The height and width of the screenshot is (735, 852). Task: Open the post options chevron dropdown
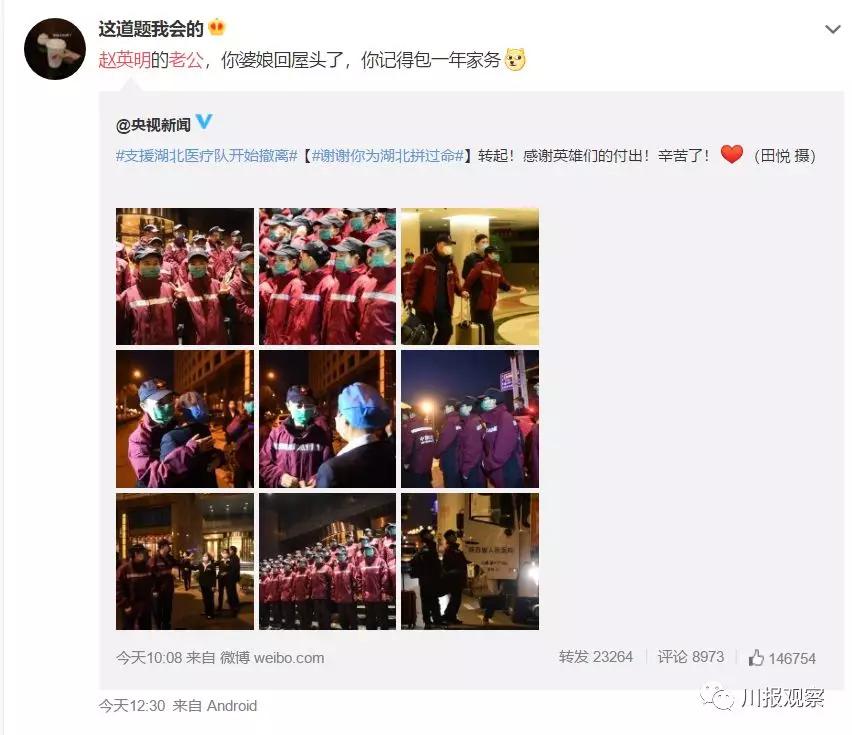point(832,29)
